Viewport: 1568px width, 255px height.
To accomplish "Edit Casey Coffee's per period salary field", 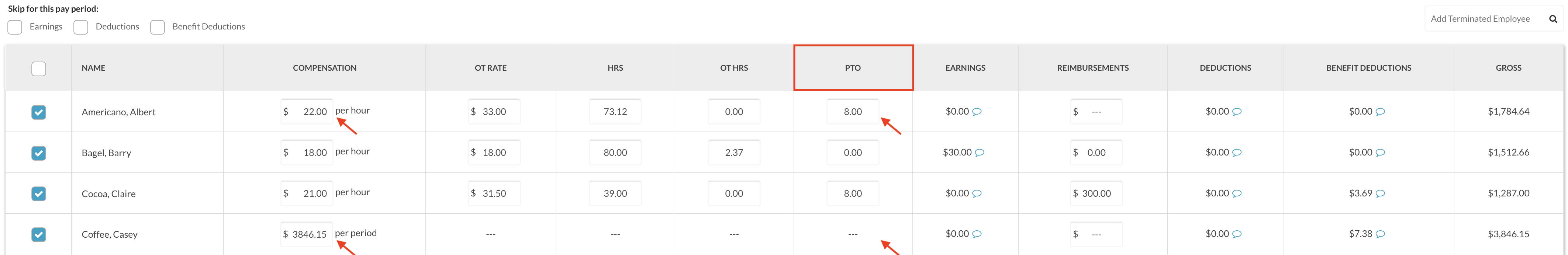I will tap(307, 234).
